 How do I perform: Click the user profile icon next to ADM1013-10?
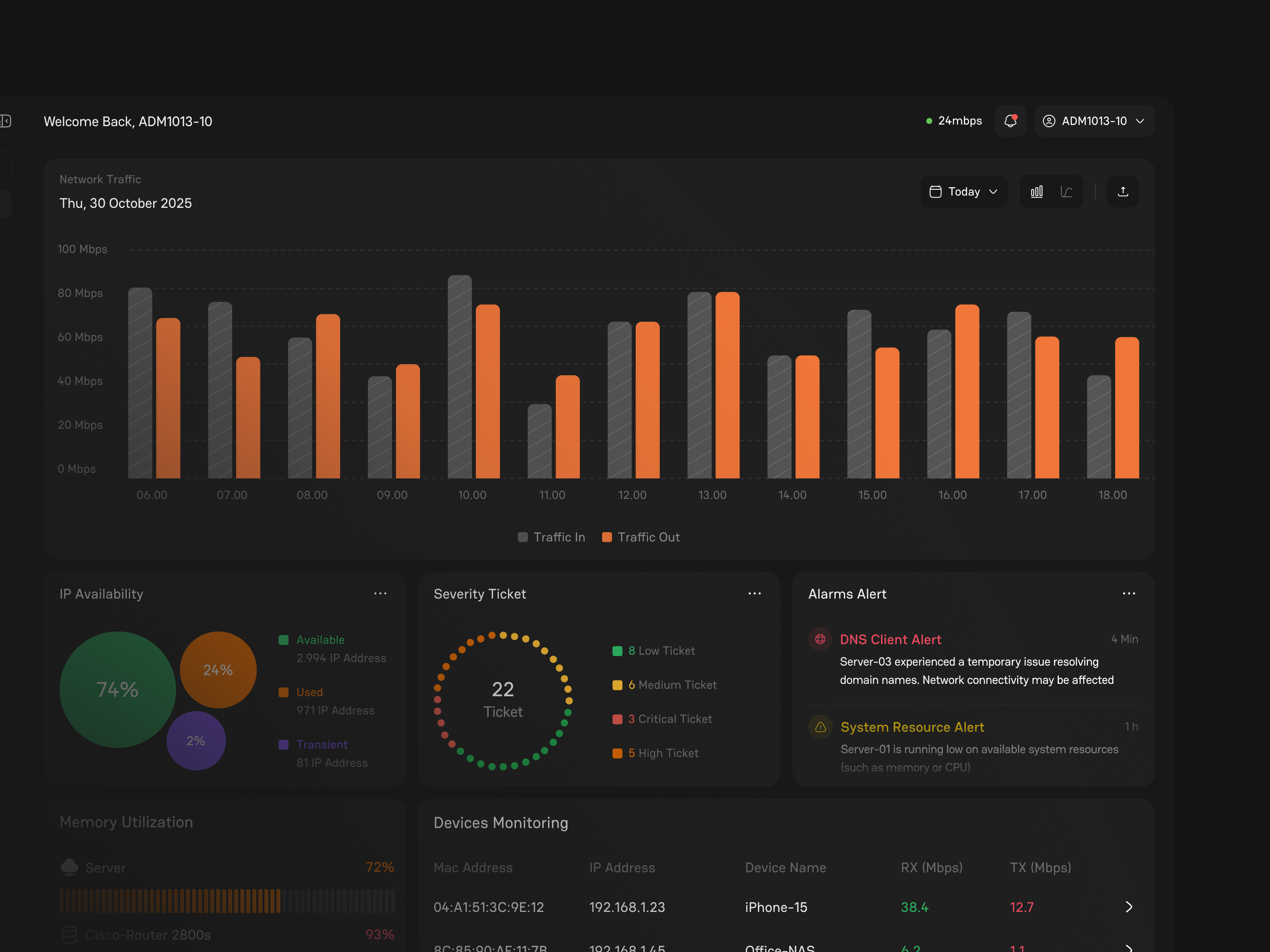(1049, 121)
